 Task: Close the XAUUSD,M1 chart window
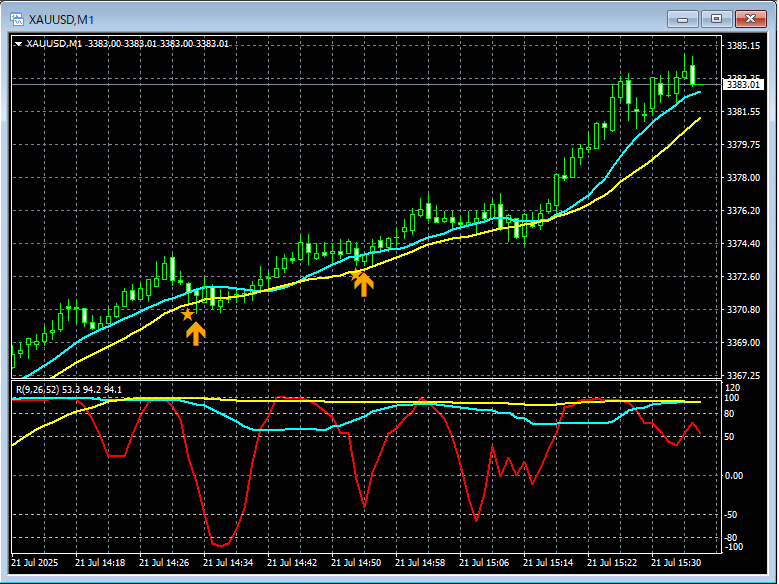[750, 19]
